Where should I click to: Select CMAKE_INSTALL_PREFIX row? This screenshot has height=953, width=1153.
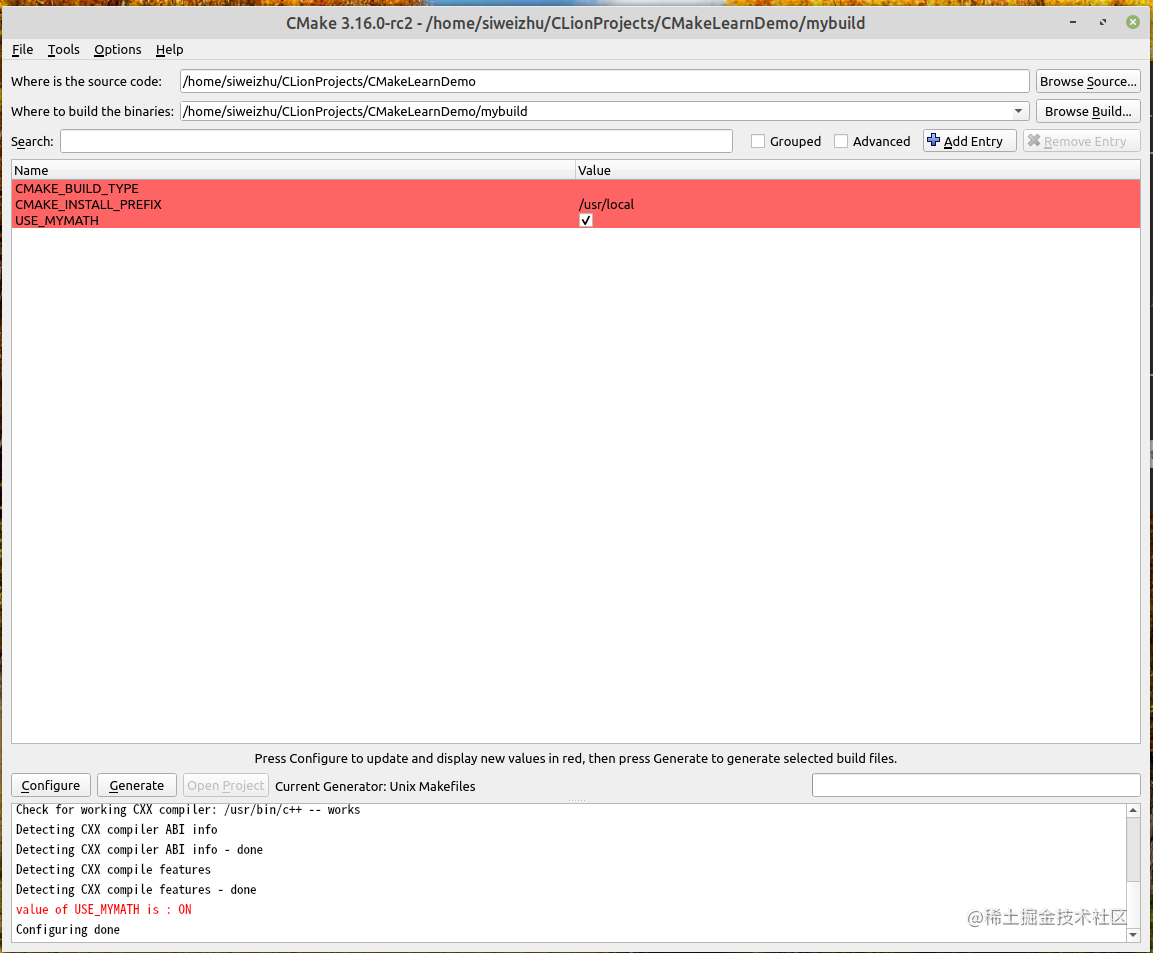pyautogui.click(x=576, y=204)
